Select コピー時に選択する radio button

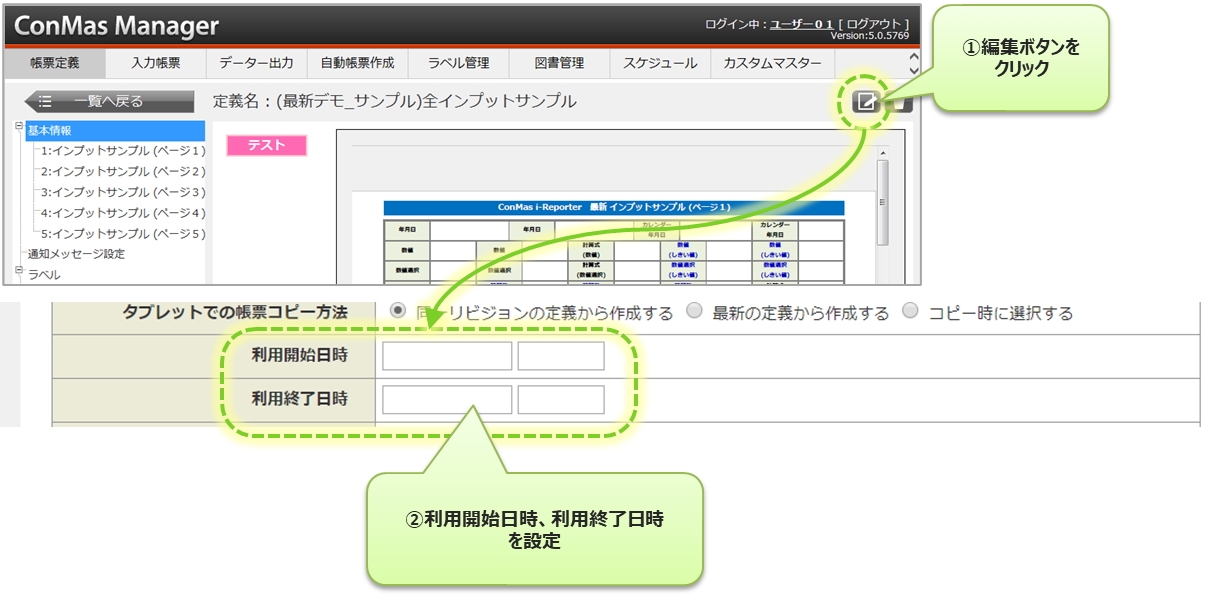910,311
